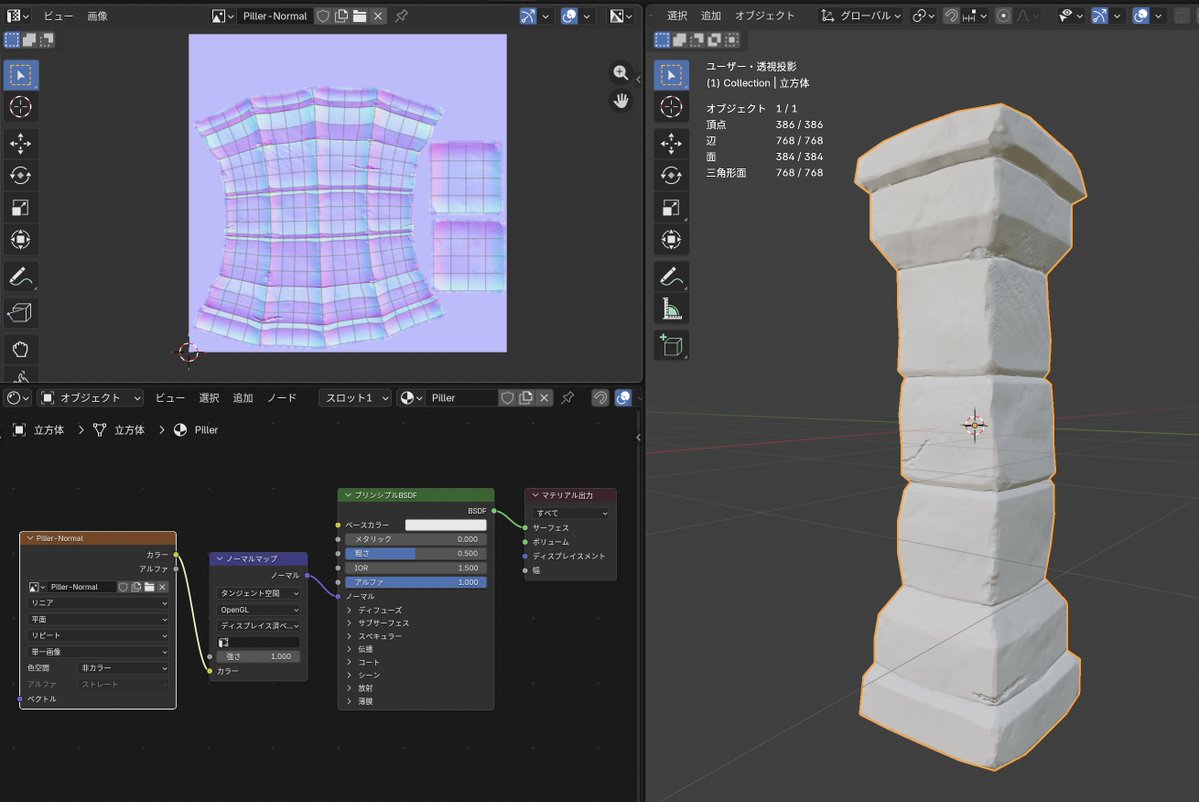1199x802 pixels.
Task: Open the スロット1 slot dropdown
Action: pyautogui.click(x=356, y=398)
